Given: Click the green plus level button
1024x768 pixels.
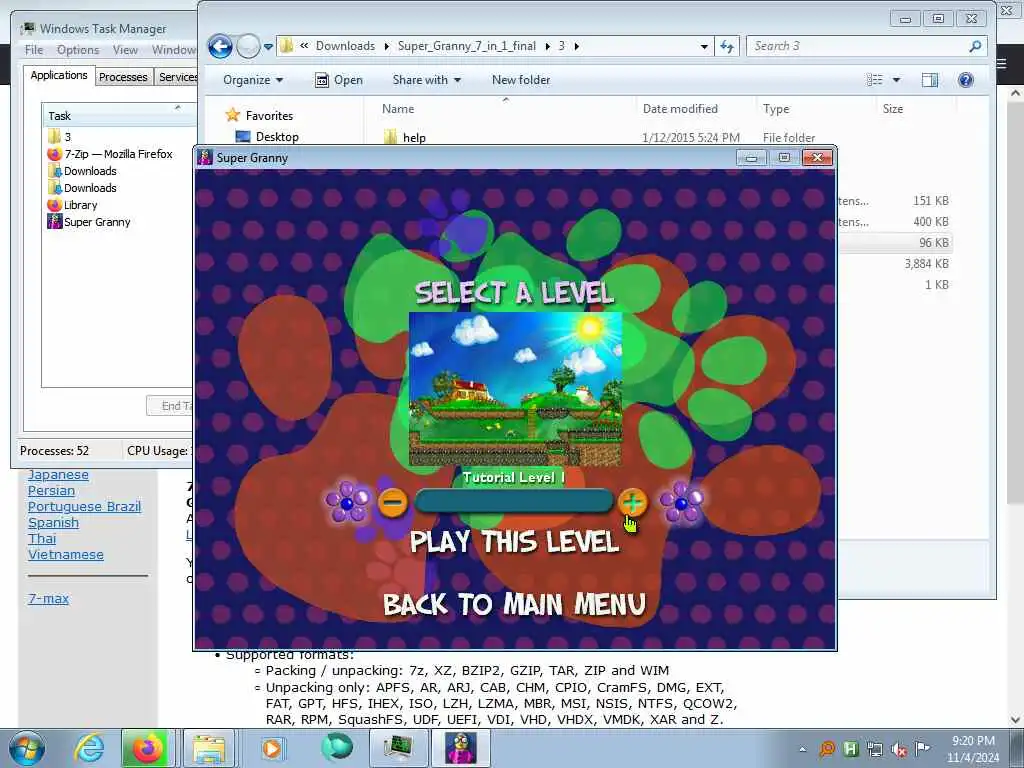Looking at the screenshot, I should (632, 502).
